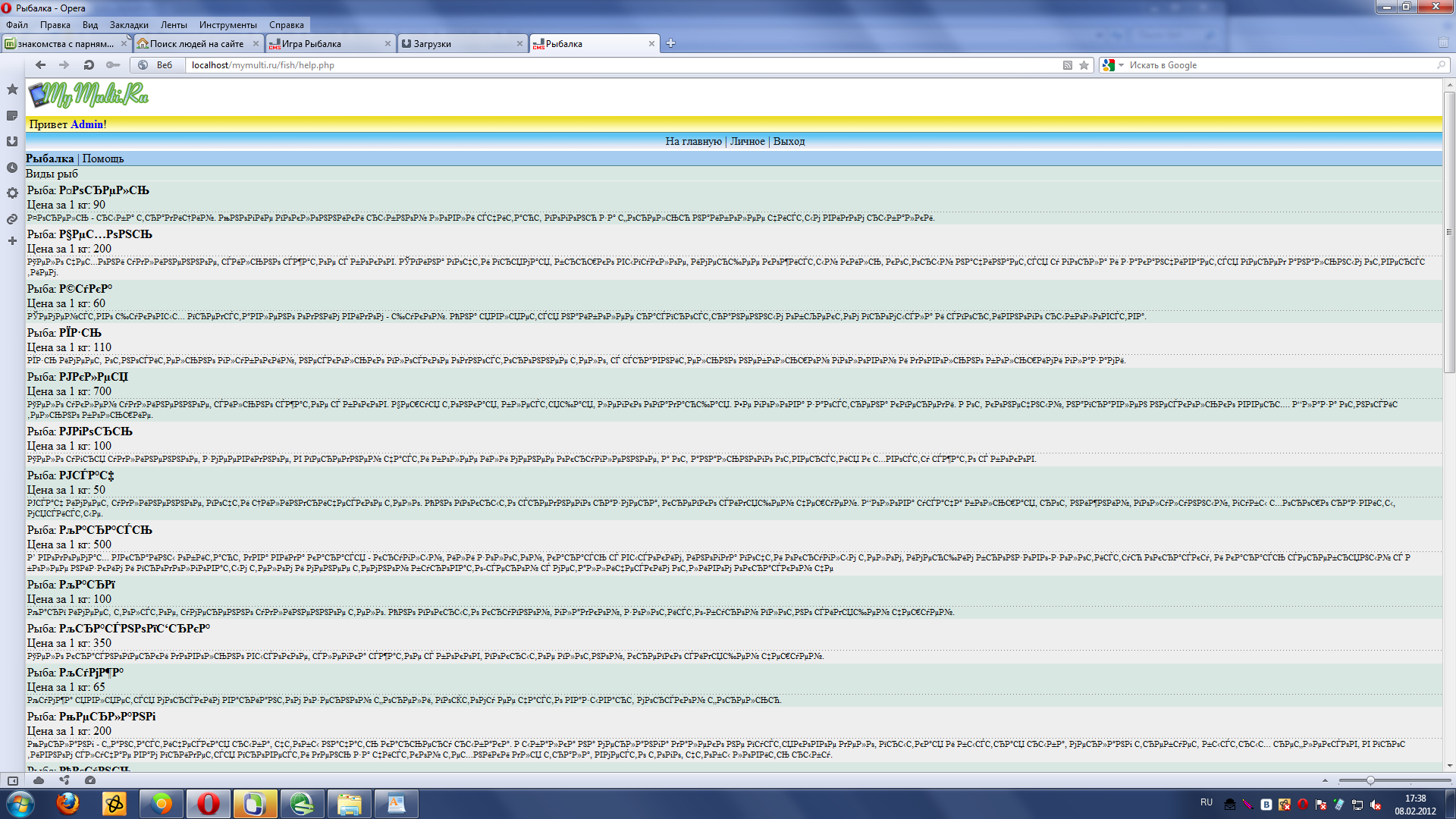Launch Firefox from the Windows taskbar

coord(67,804)
